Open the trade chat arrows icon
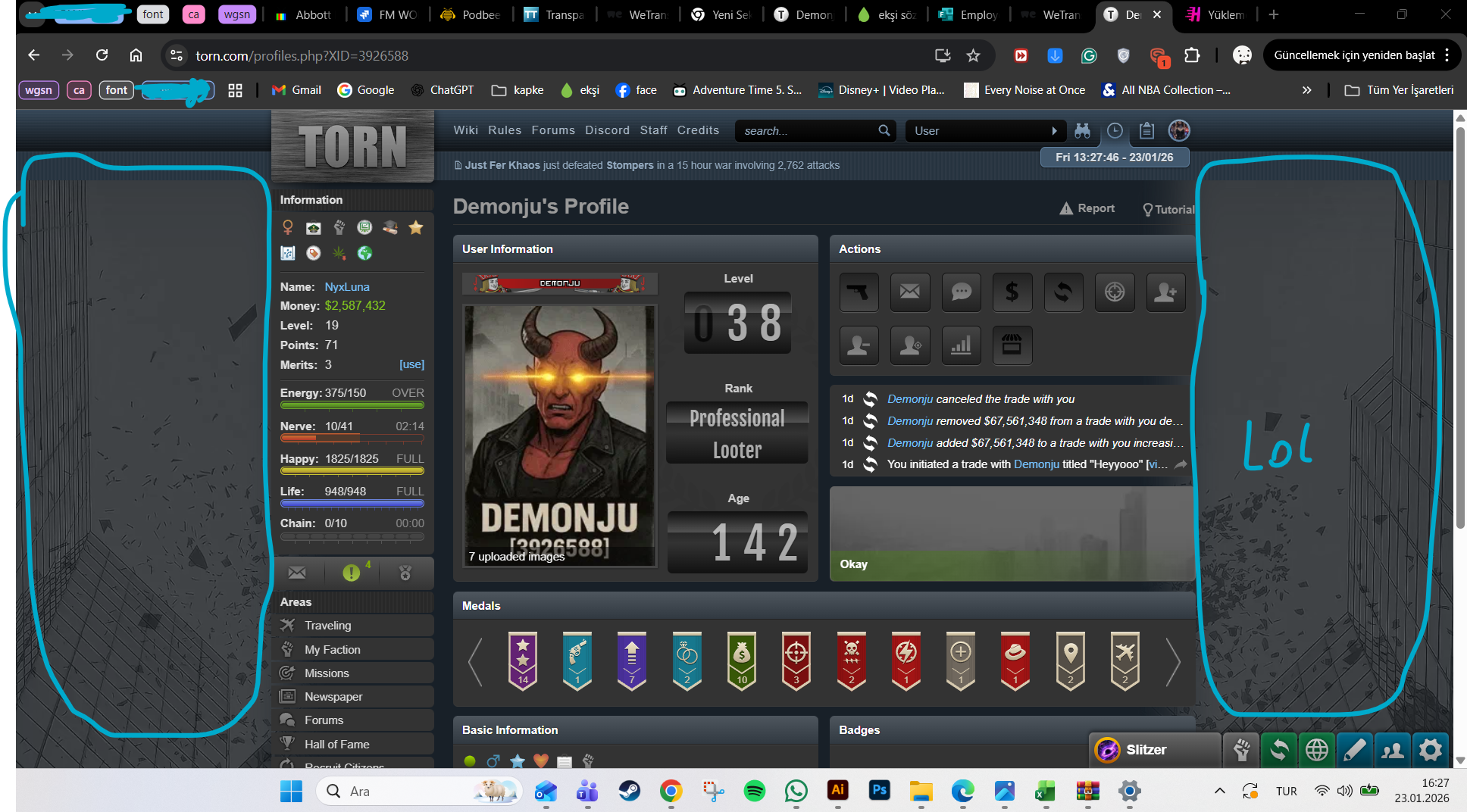 click(x=1279, y=750)
